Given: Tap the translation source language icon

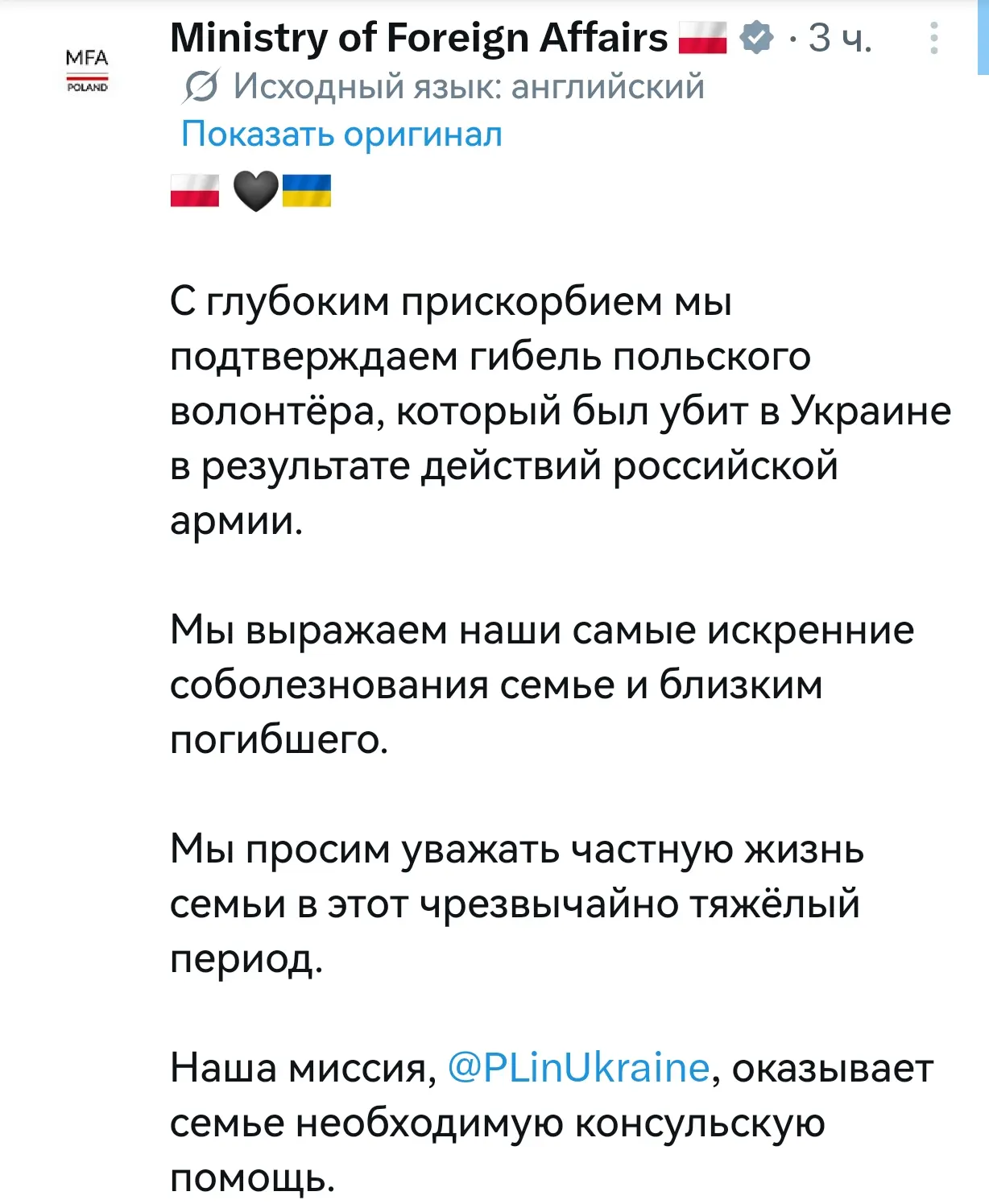Looking at the screenshot, I should (200, 86).
